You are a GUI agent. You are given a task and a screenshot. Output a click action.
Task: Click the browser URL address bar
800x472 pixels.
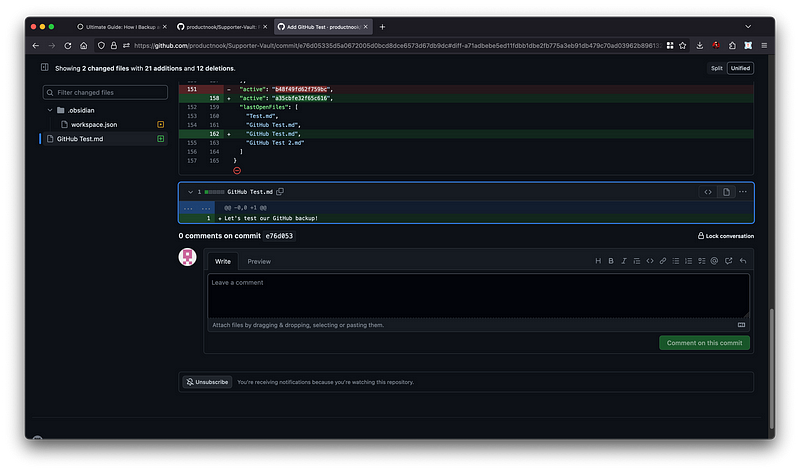tap(398, 45)
